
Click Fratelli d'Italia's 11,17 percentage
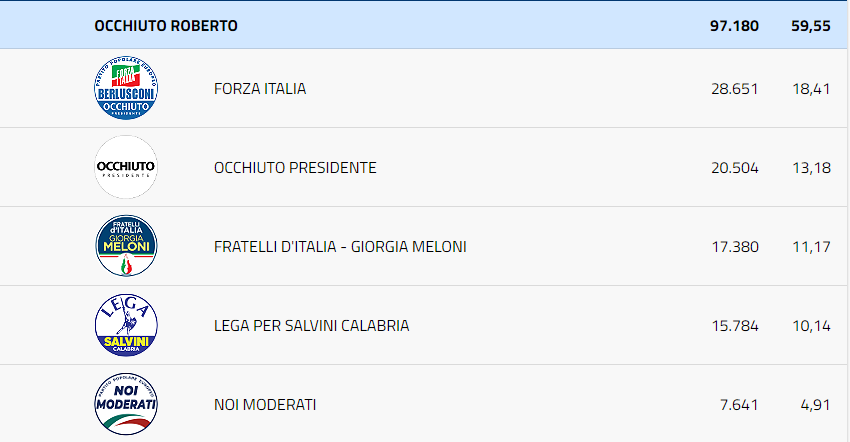coord(811,246)
